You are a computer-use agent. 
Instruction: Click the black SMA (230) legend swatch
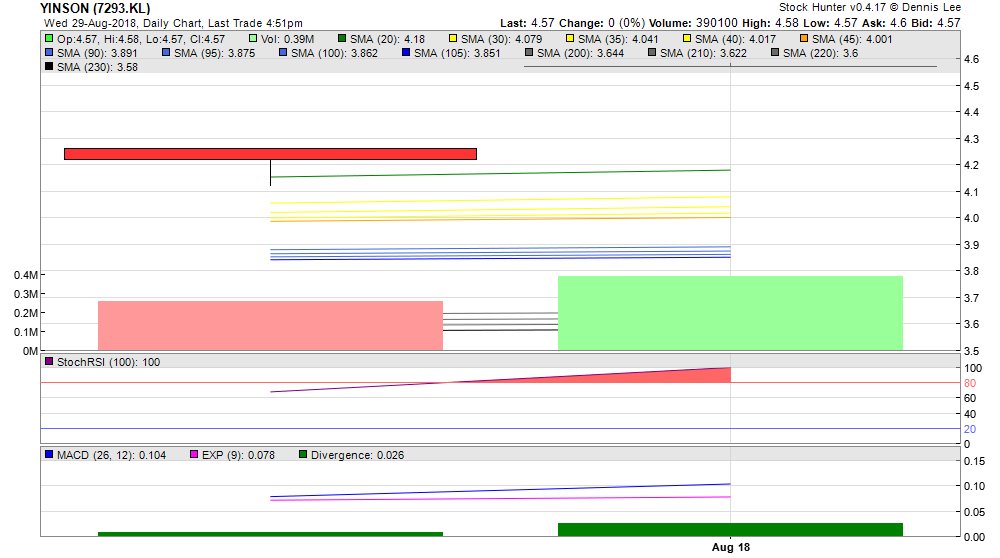pyautogui.click(x=49, y=66)
